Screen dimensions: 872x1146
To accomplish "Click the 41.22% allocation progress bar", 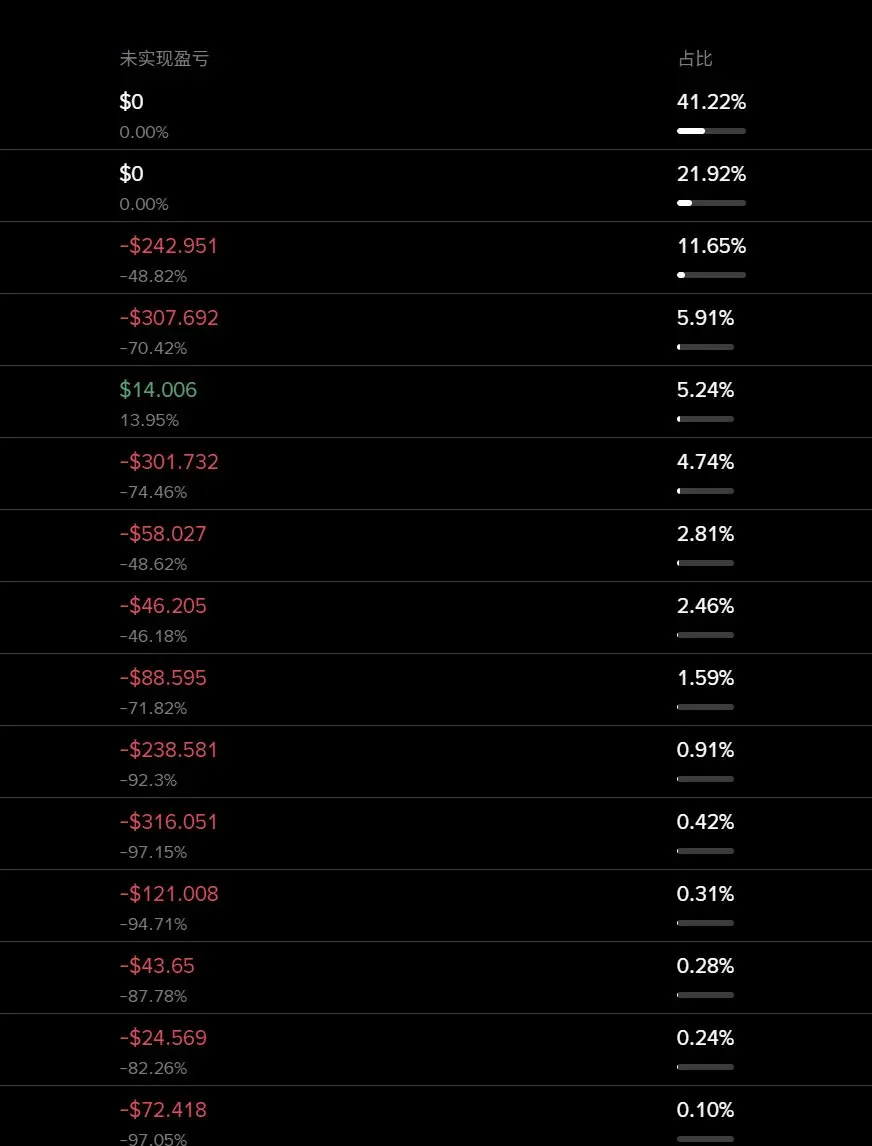I will pyautogui.click(x=711, y=131).
